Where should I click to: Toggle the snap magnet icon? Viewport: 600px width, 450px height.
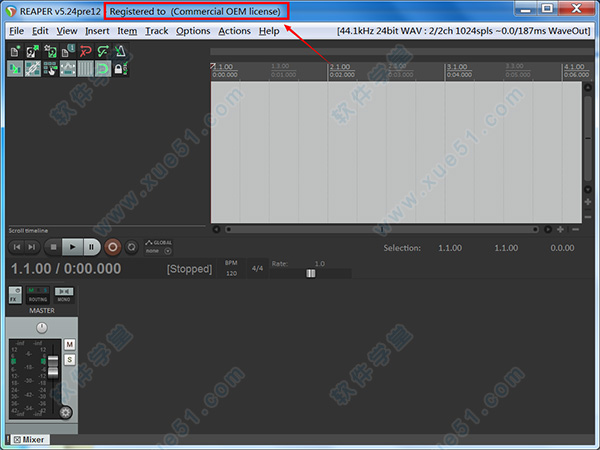tap(103, 68)
